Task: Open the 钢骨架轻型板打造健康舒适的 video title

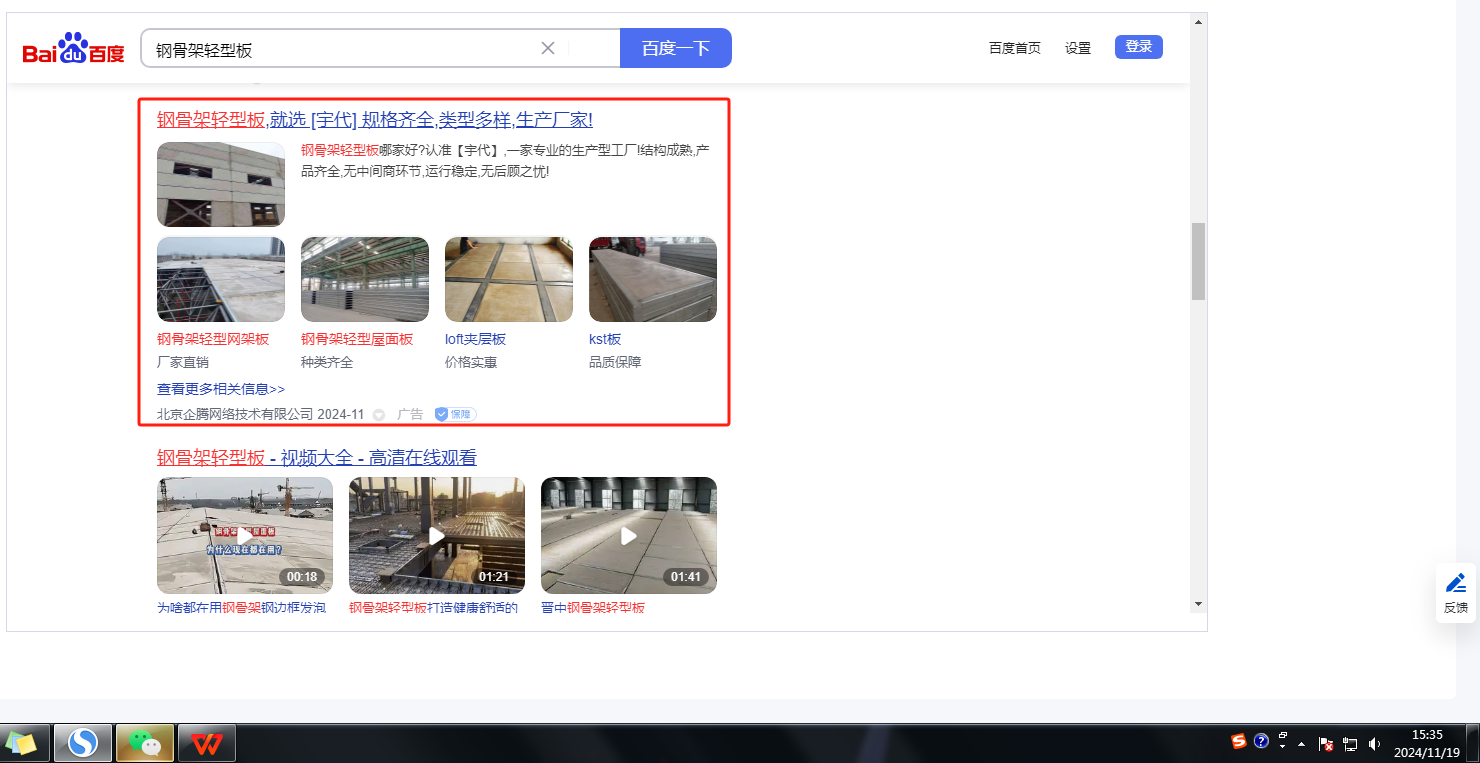Action: point(433,608)
